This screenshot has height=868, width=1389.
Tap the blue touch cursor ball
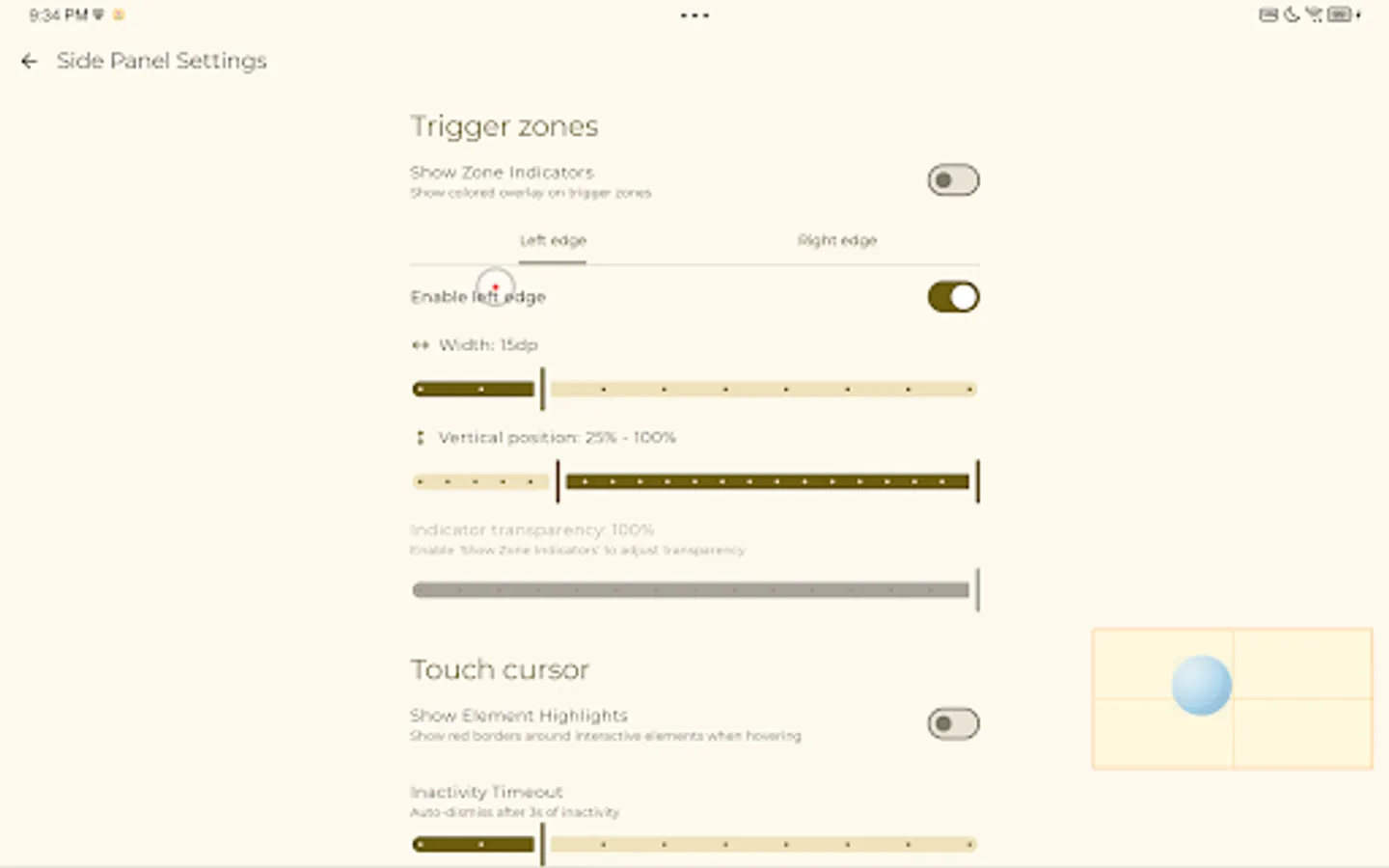click(x=1200, y=685)
